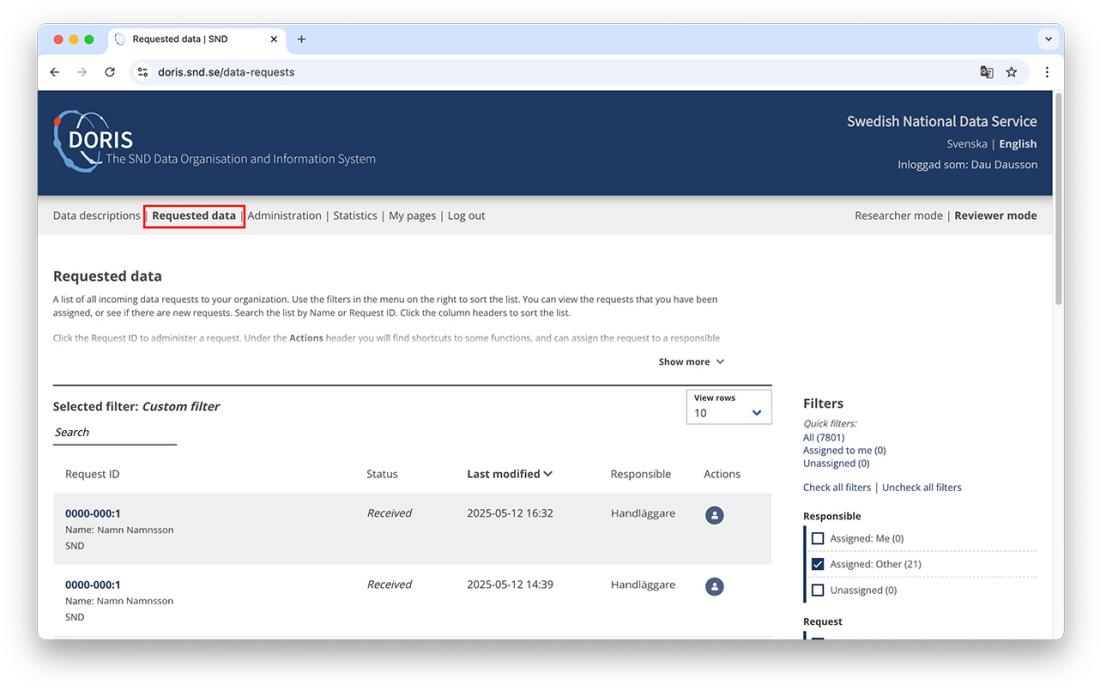Open the Data descriptions menu item
This screenshot has width=1100, height=691.
click(x=96, y=215)
